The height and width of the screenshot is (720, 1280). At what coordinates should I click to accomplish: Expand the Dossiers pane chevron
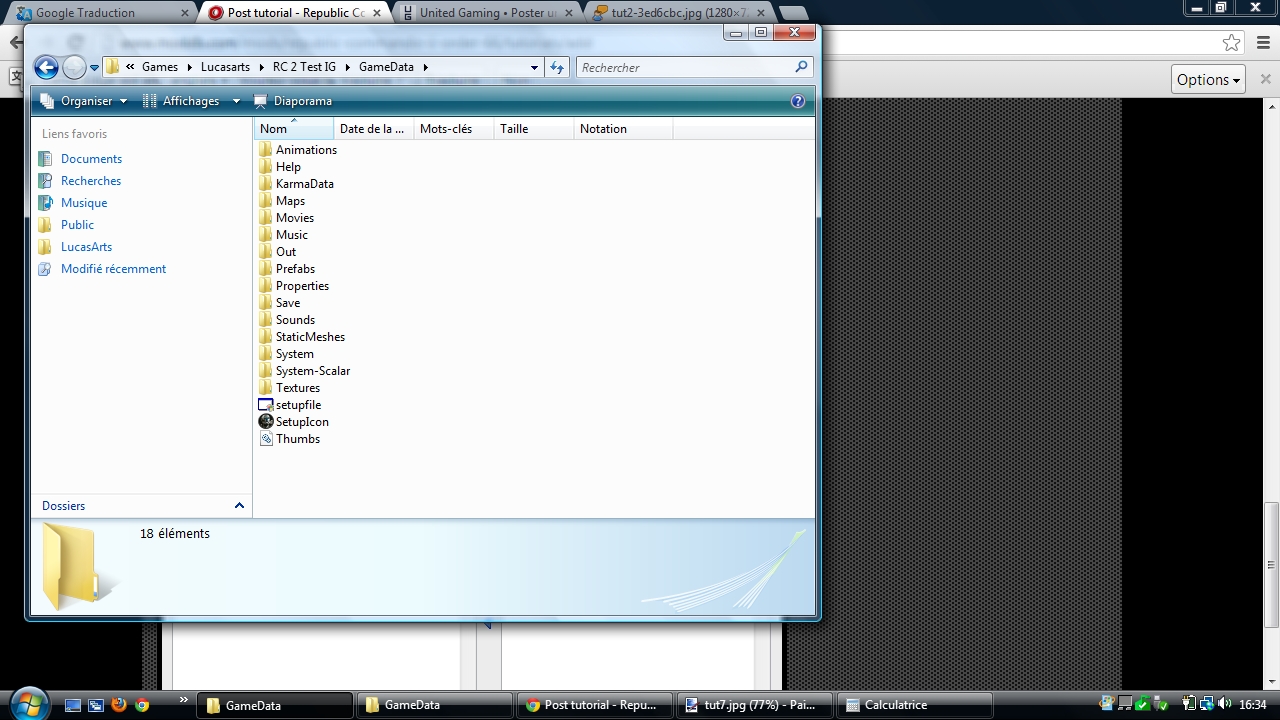[239, 506]
